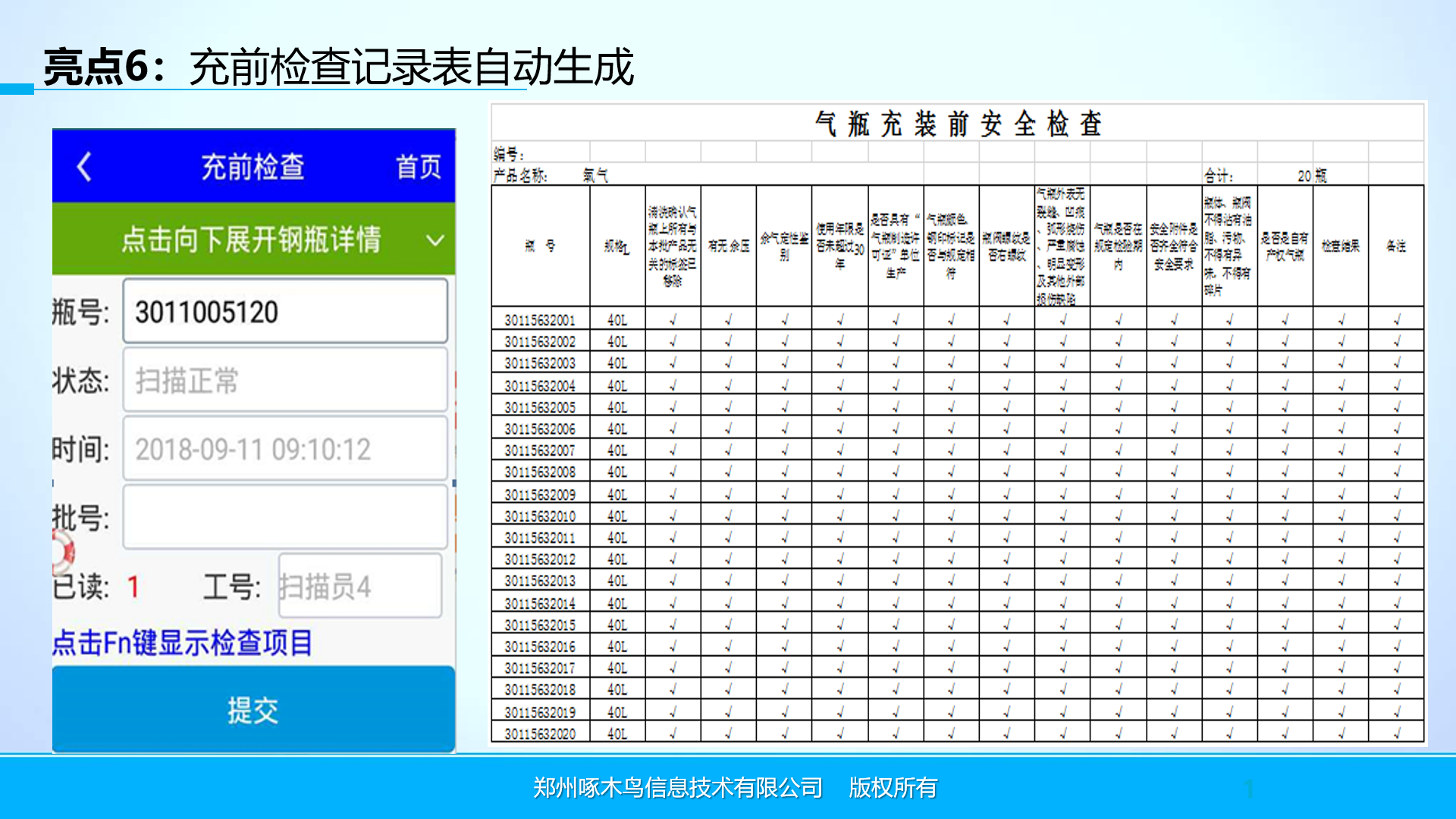Click the 备注 column header
This screenshot has height=819, width=1456.
coord(1396,246)
